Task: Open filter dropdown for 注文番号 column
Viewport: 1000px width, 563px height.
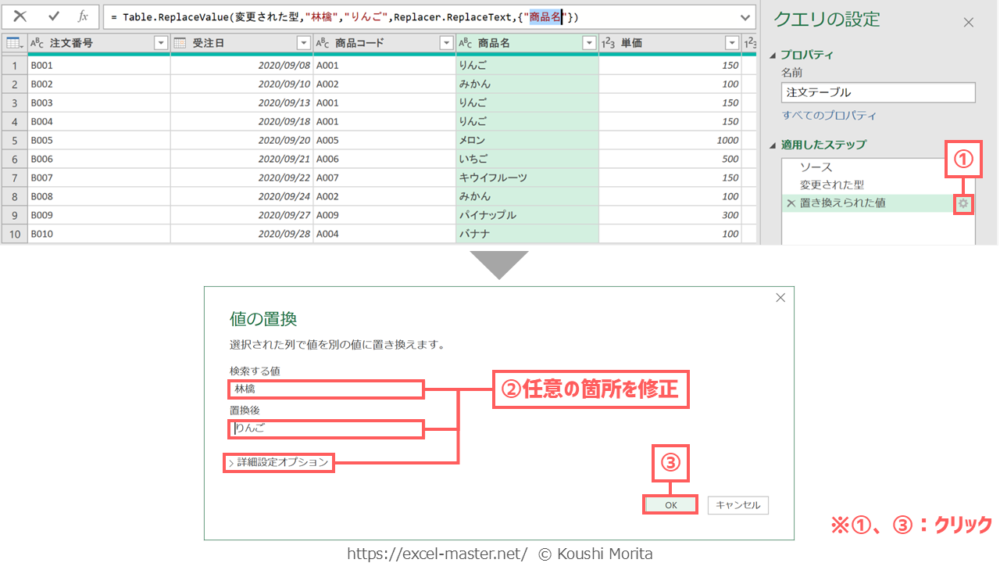Action: [160, 43]
